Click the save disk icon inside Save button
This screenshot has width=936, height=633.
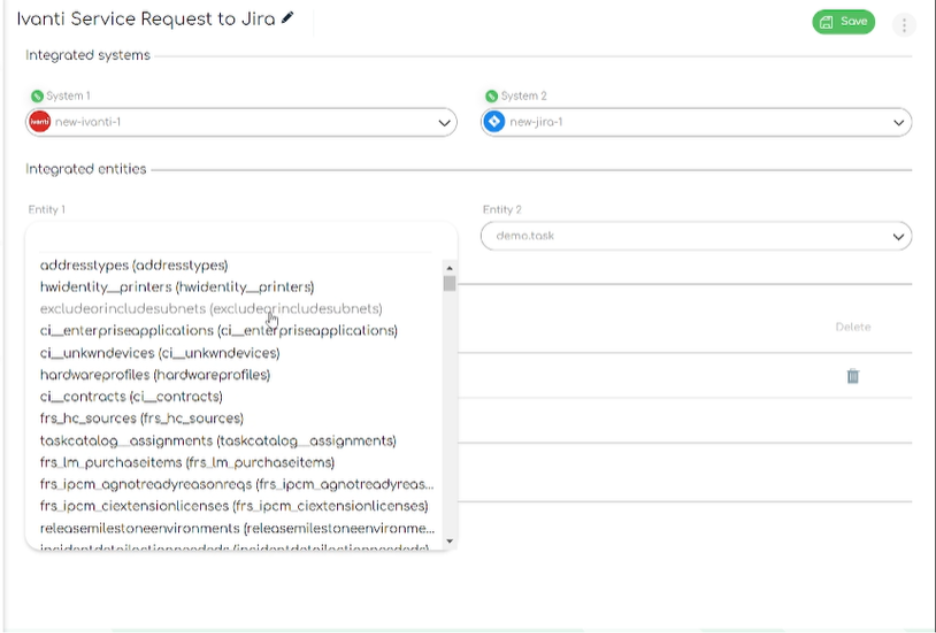(x=826, y=22)
